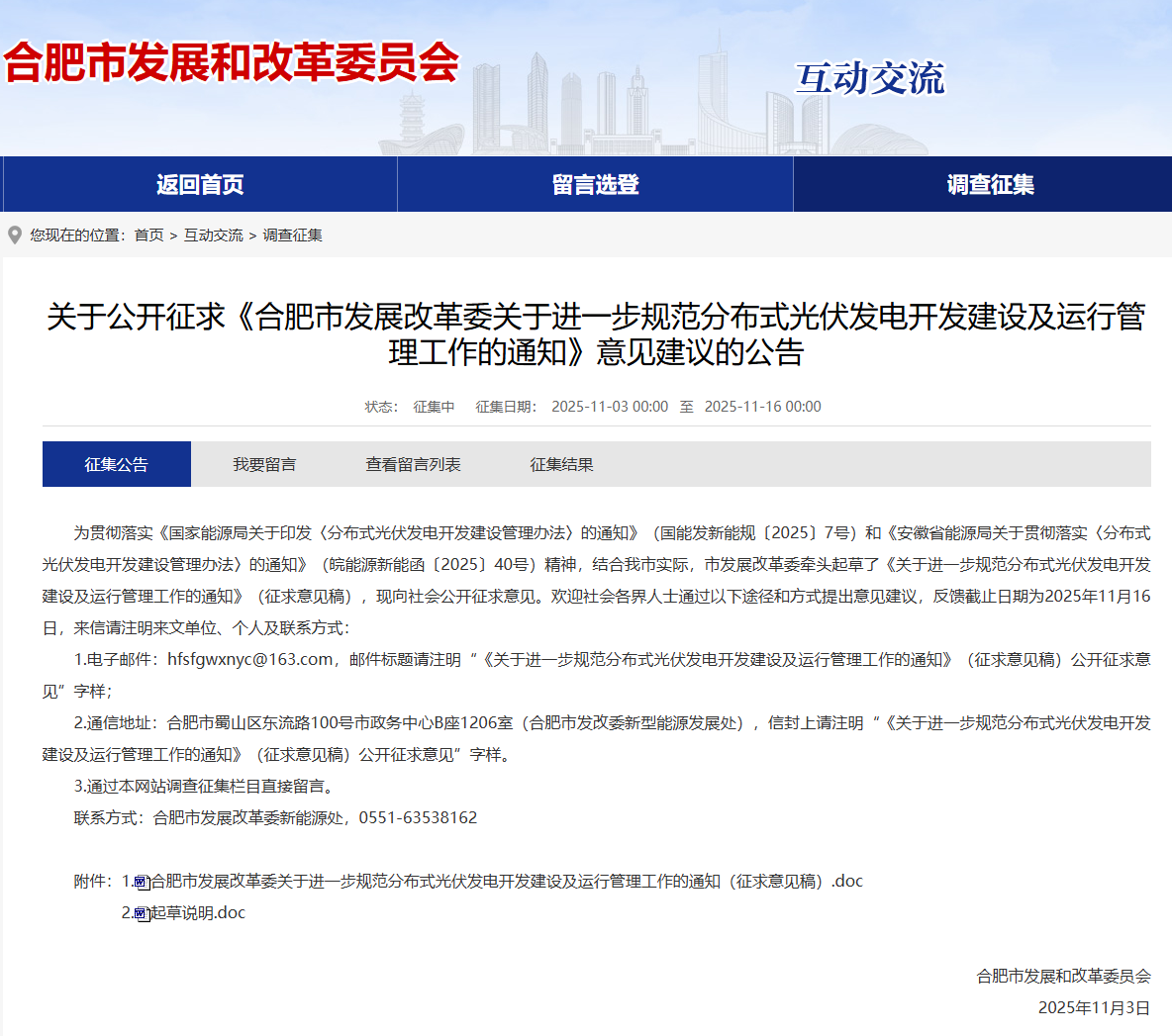The image size is (1172, 1036).
Task: Click the location pin icon in breadcrumb
Action: point(14,235)
